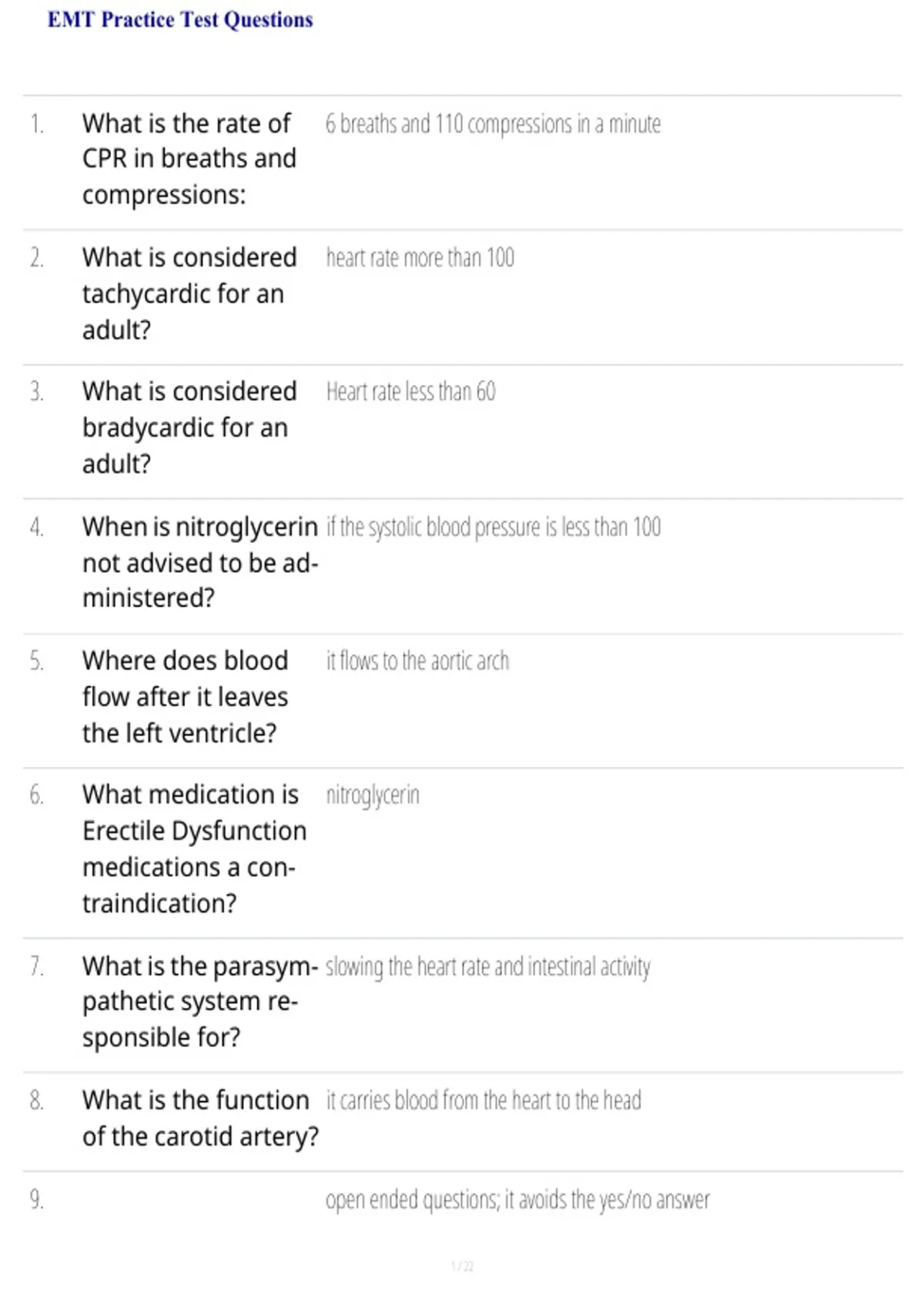The width and height of the screenshot is (924, 1309).
Task: Click answer about blood from heart to head
Action: pos(484,1101)
